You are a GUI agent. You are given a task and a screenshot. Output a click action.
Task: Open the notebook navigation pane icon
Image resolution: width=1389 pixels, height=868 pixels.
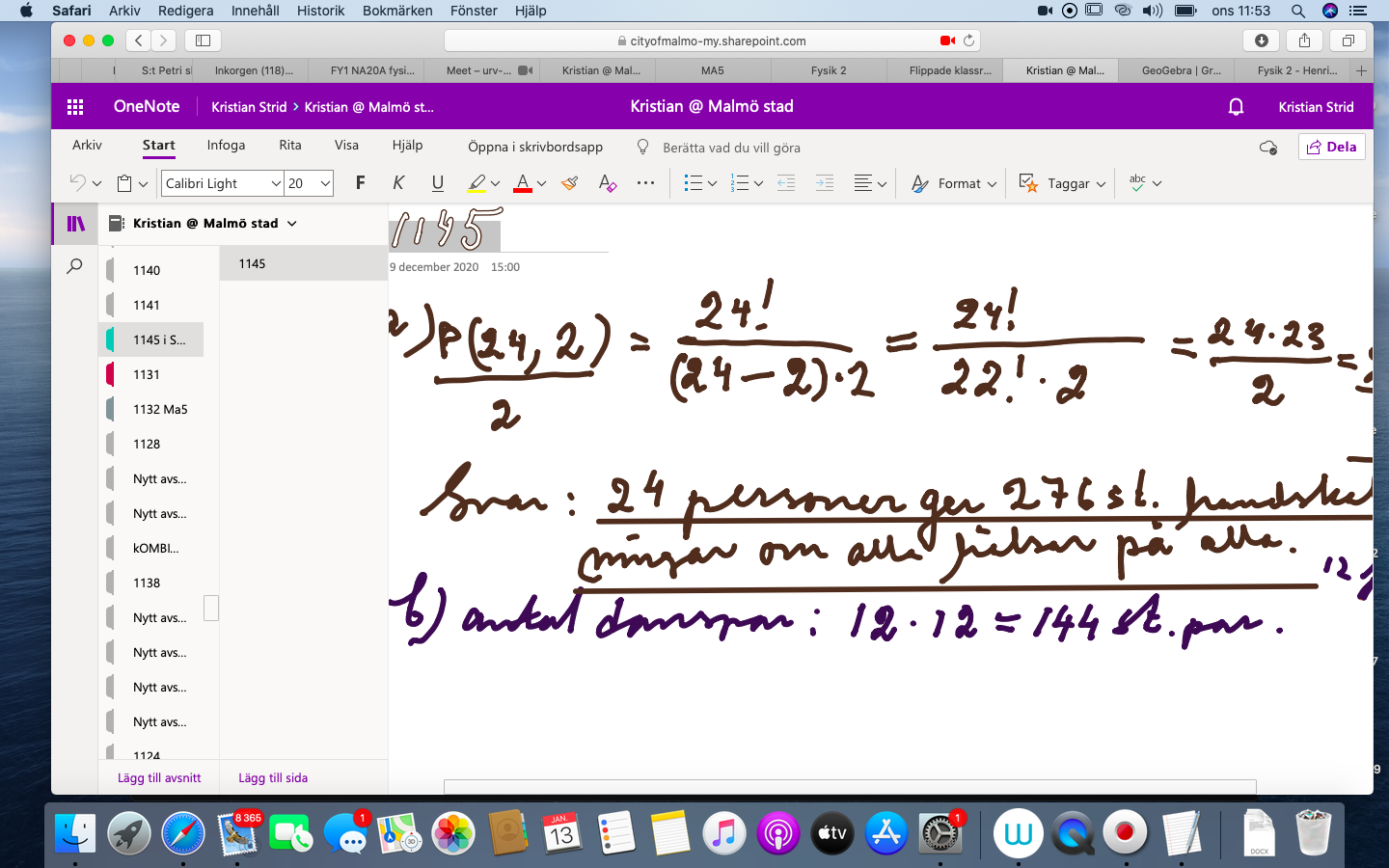click(x=75, y=224)
